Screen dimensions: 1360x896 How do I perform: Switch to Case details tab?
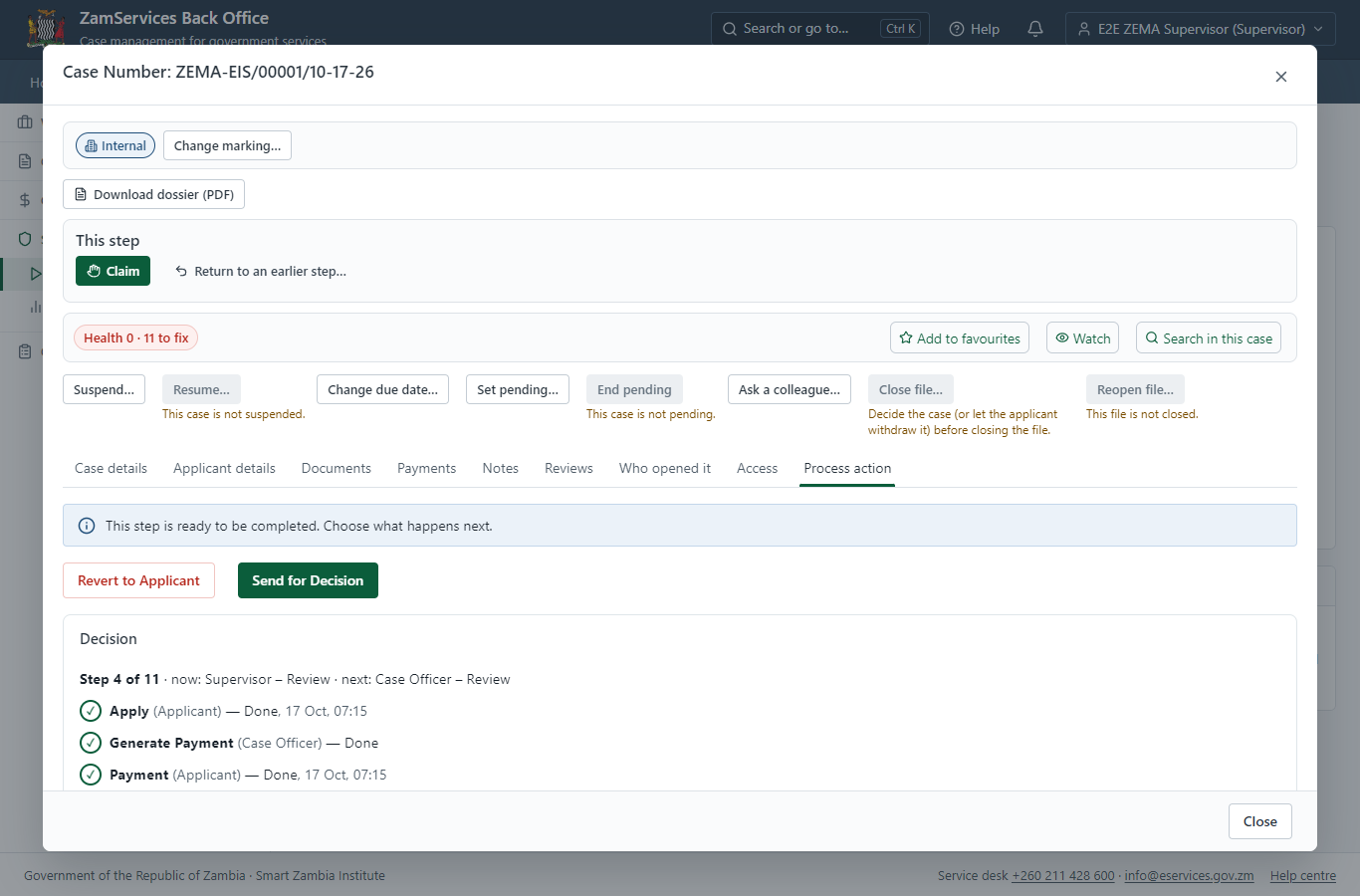tap(111, 468)
